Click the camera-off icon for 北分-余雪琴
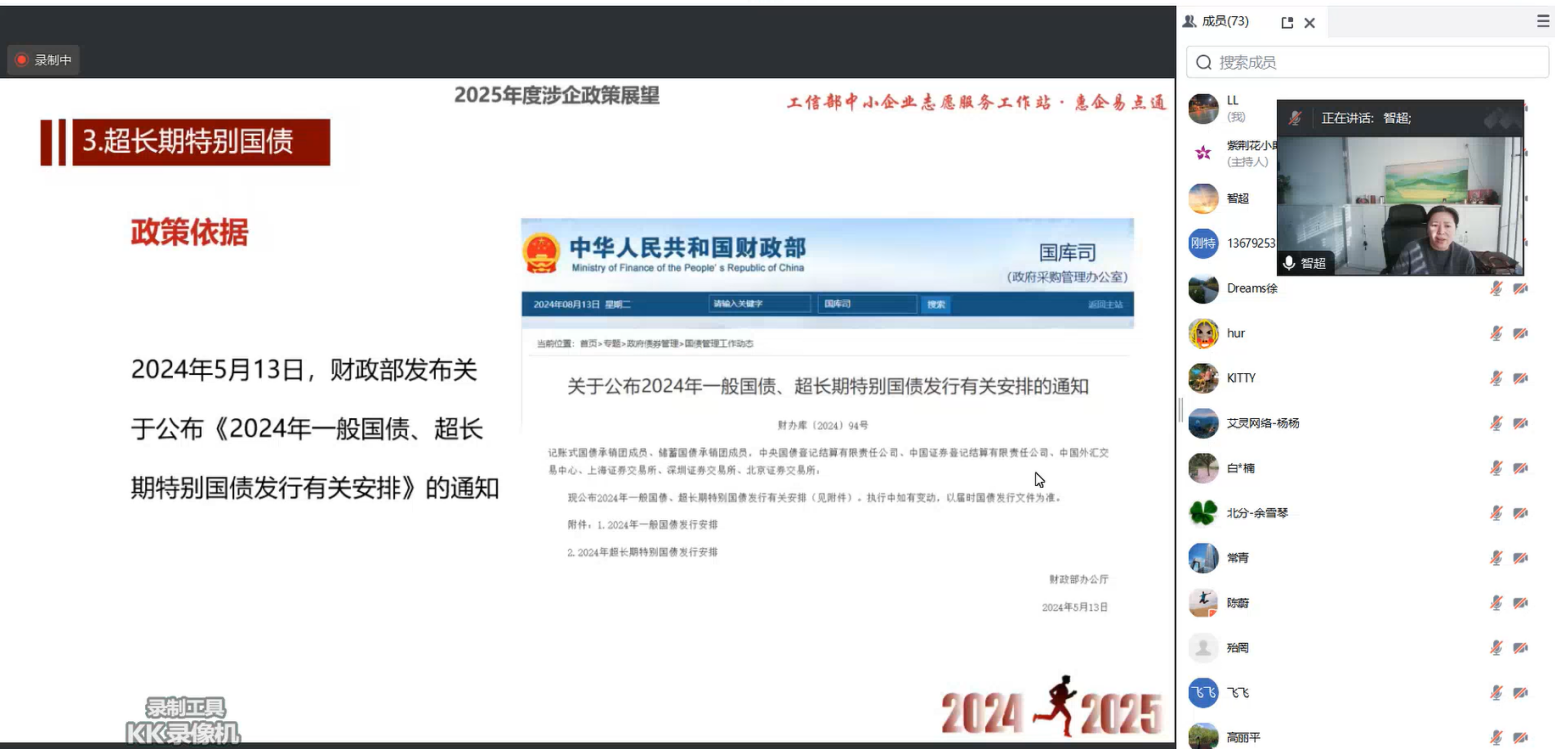1555x749 pixels. click(1520, 513)
